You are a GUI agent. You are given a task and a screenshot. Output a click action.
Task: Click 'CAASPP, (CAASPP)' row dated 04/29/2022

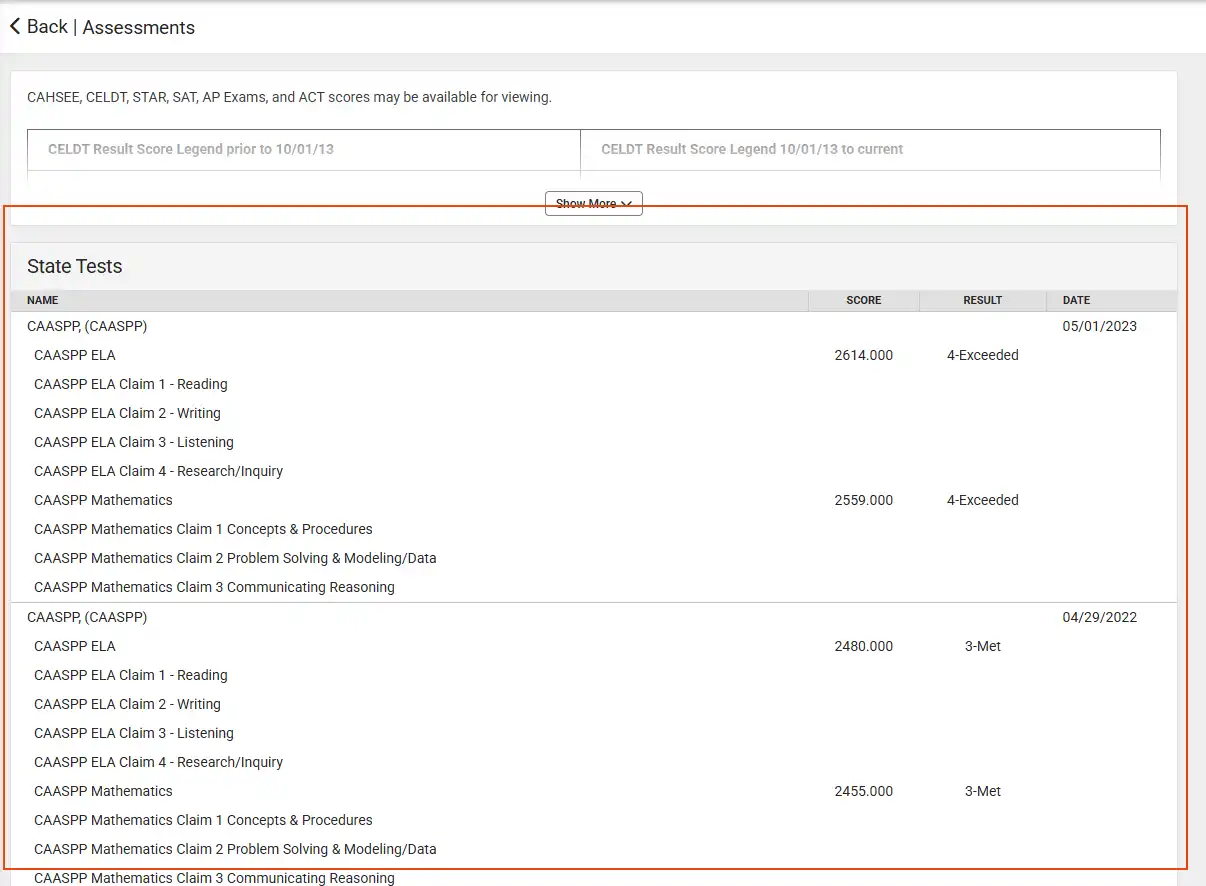pyautogui.click(x=594, y=617)
